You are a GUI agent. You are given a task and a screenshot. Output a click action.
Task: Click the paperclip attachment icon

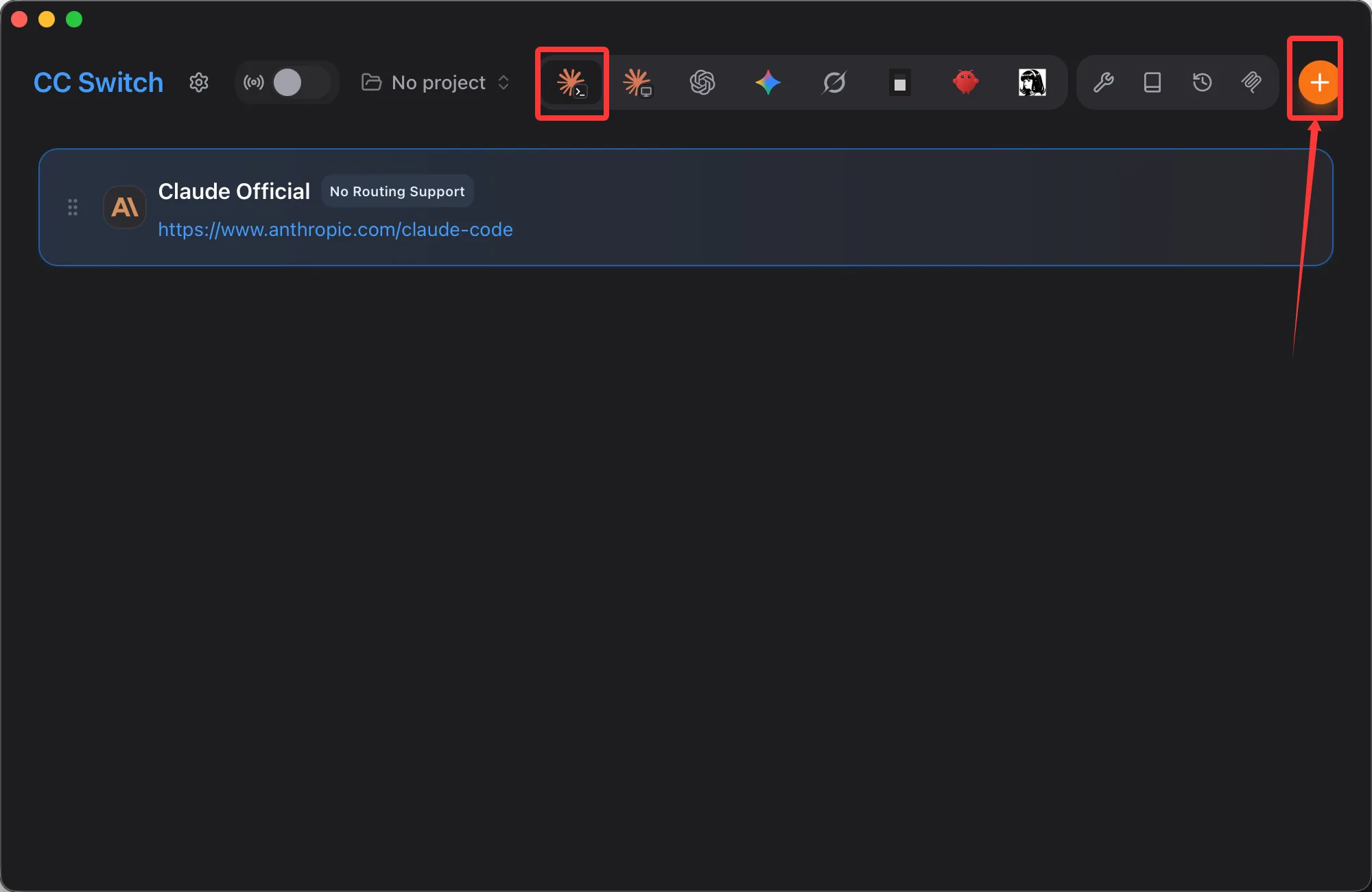1251,82
